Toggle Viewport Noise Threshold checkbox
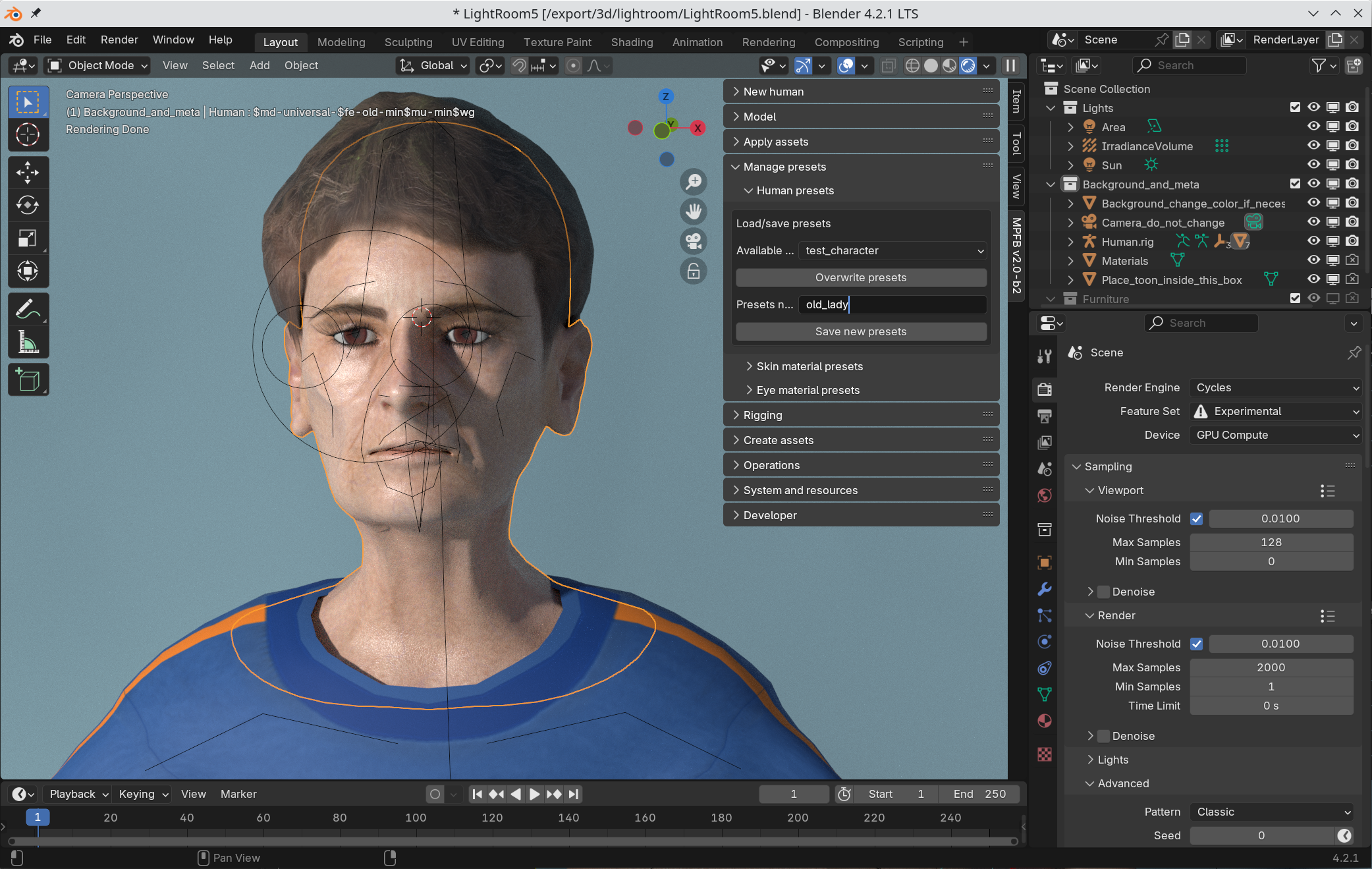This screenshot has width=1372, height=869. point(1197,519)
